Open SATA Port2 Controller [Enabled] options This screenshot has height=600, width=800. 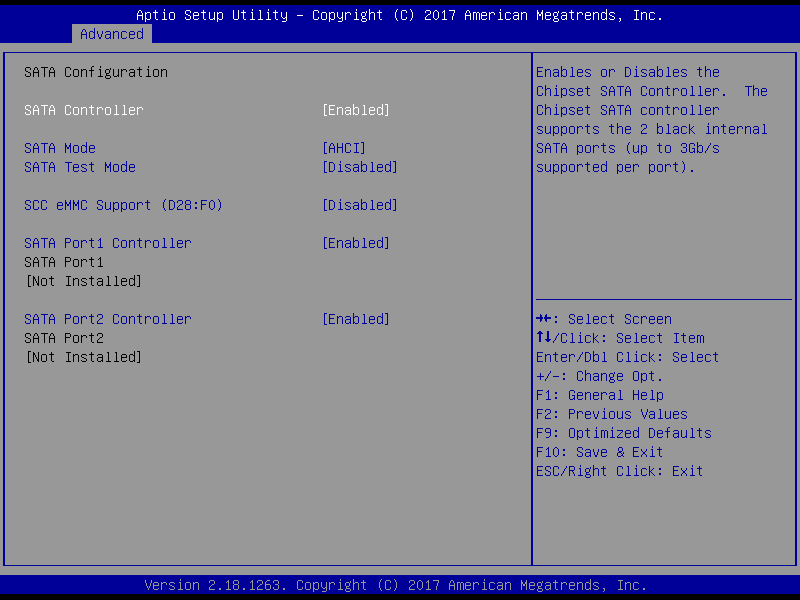point(355,319)
